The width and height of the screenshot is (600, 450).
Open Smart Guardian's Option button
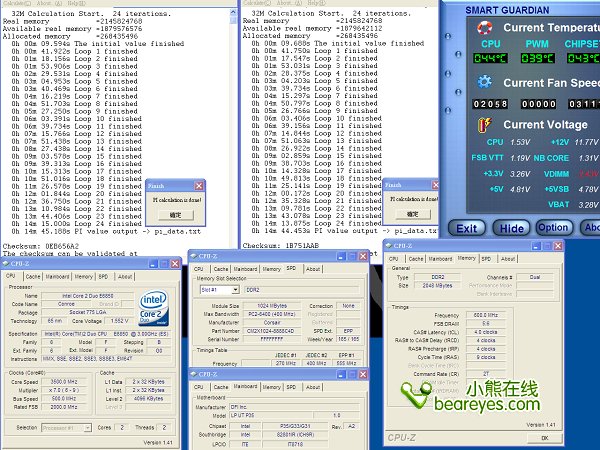click(x=552, y=228)
